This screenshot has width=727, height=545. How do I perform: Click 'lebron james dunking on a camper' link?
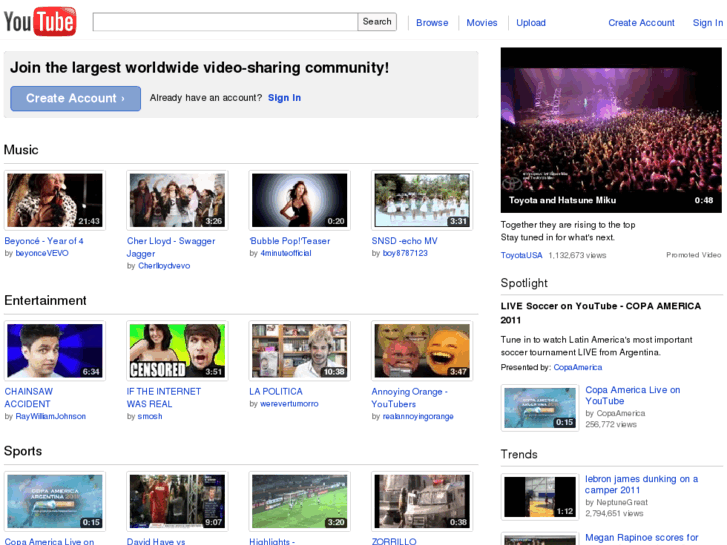point(641,484)
